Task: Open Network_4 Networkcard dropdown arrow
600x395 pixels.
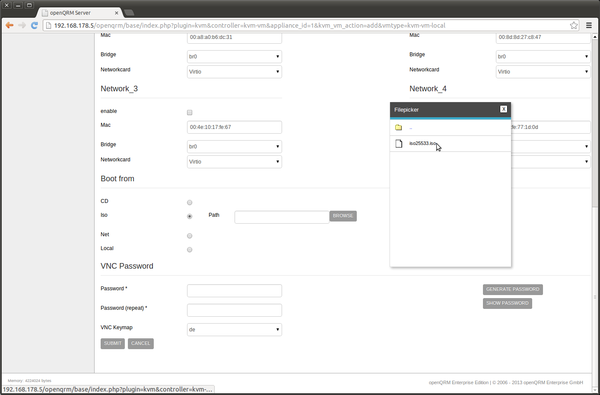Action: coord(586,162)
